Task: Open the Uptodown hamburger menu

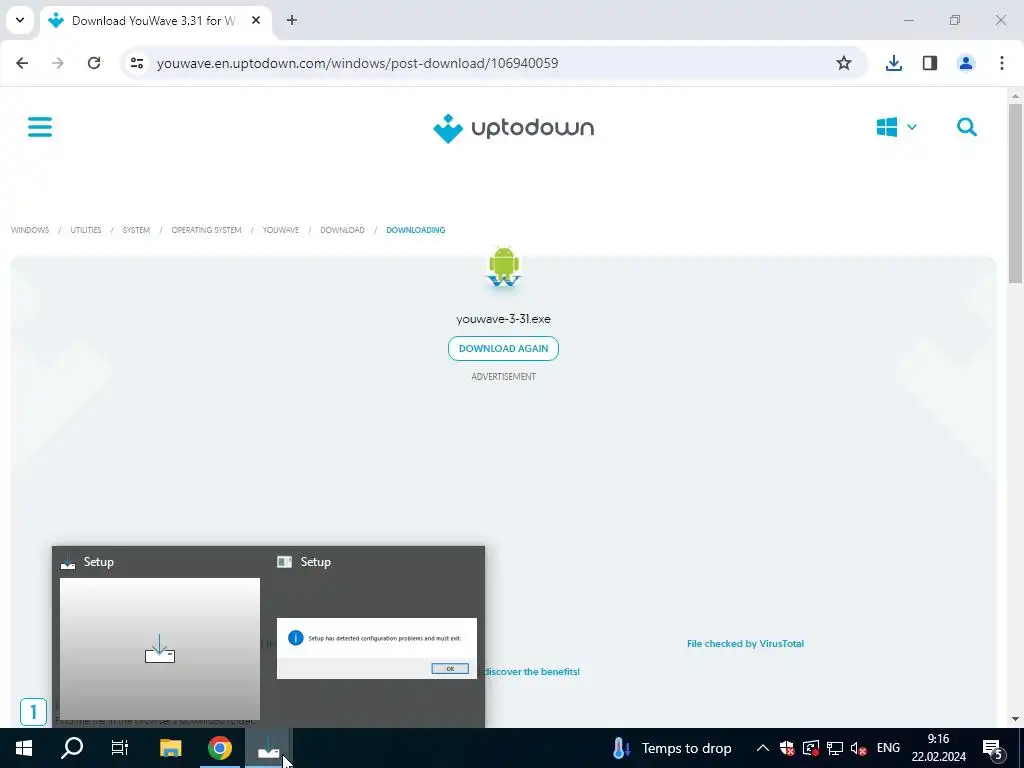Action: (x=40, y=127)
